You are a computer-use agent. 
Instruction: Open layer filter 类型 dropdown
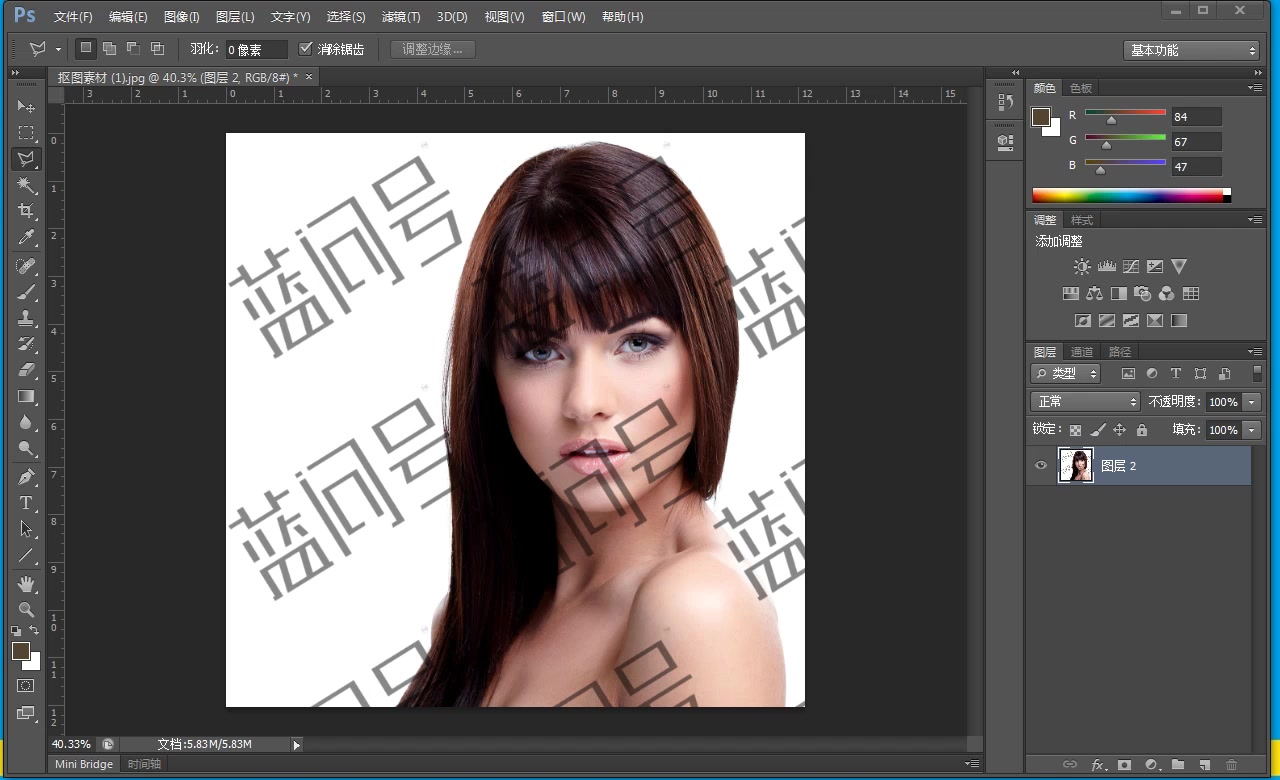click(x=1065, y=373)
